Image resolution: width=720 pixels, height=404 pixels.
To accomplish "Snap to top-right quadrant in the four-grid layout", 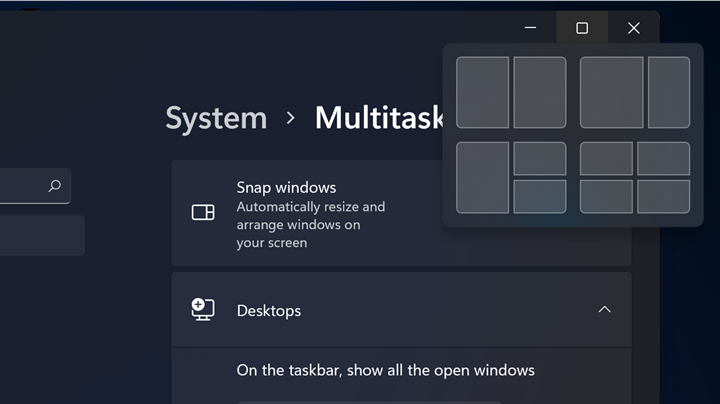I will 664,158.
